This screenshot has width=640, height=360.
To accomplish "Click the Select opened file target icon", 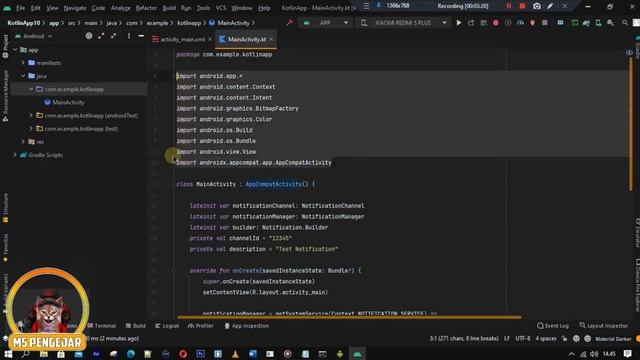I will pyautogui.click(x=89, y=36).
